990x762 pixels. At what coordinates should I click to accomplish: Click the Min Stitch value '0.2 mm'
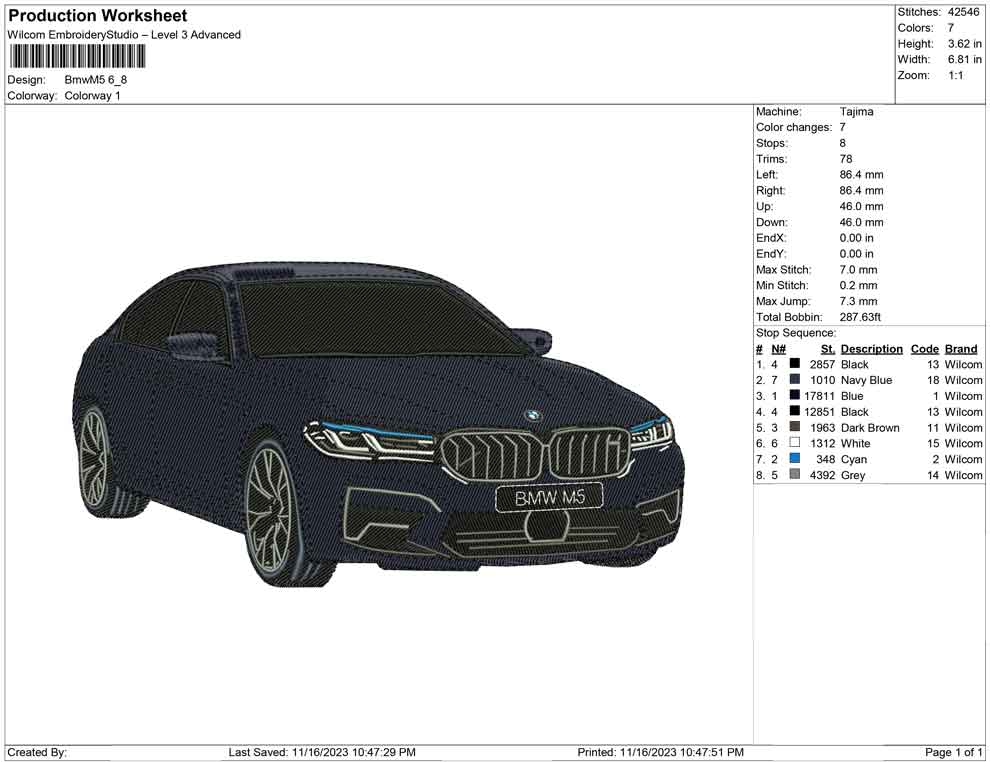(859, 285)
